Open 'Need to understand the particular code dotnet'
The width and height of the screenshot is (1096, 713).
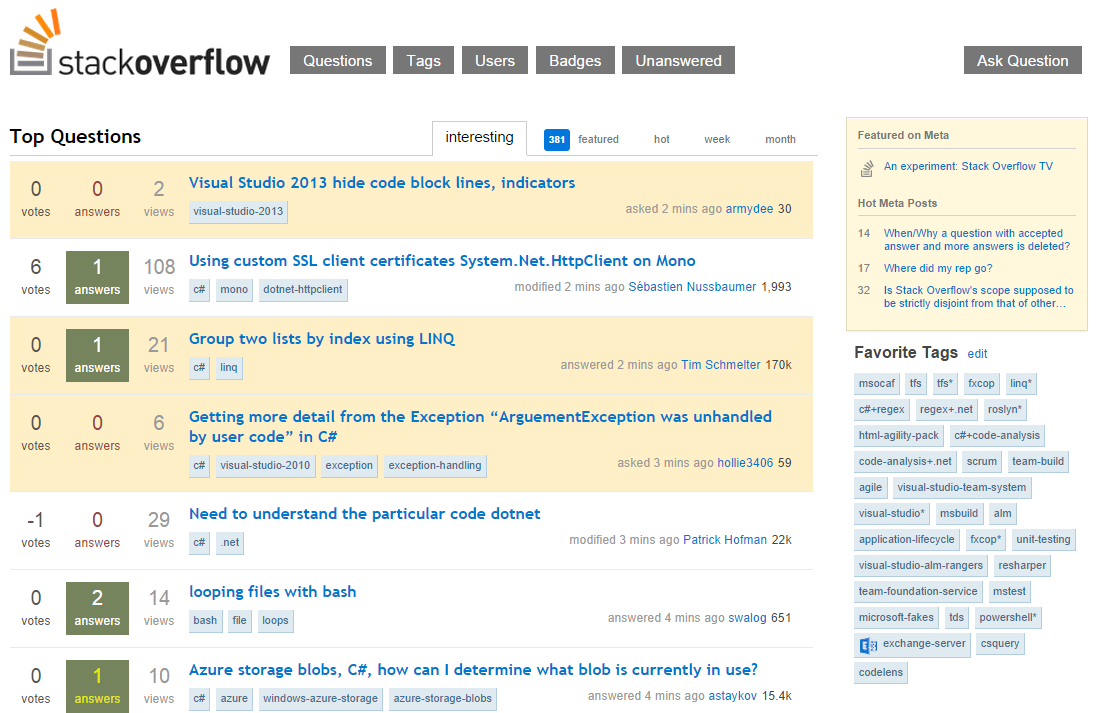click(x=364, y=514)
